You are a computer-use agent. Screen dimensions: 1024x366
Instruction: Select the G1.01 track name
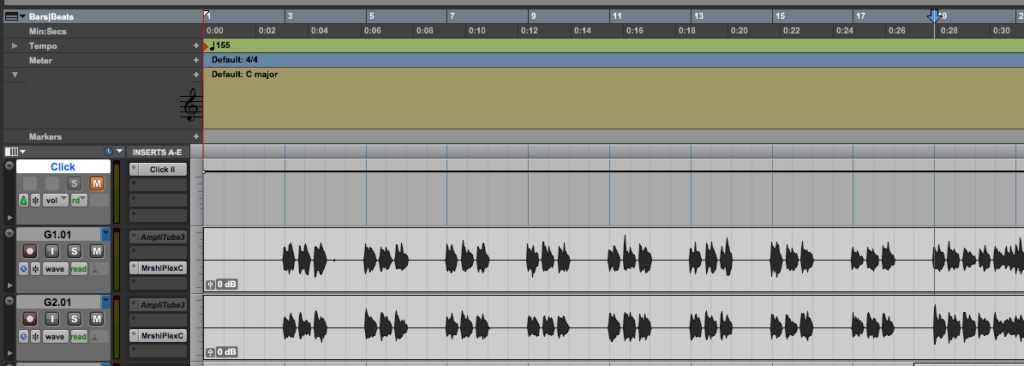tap(57, 234)
